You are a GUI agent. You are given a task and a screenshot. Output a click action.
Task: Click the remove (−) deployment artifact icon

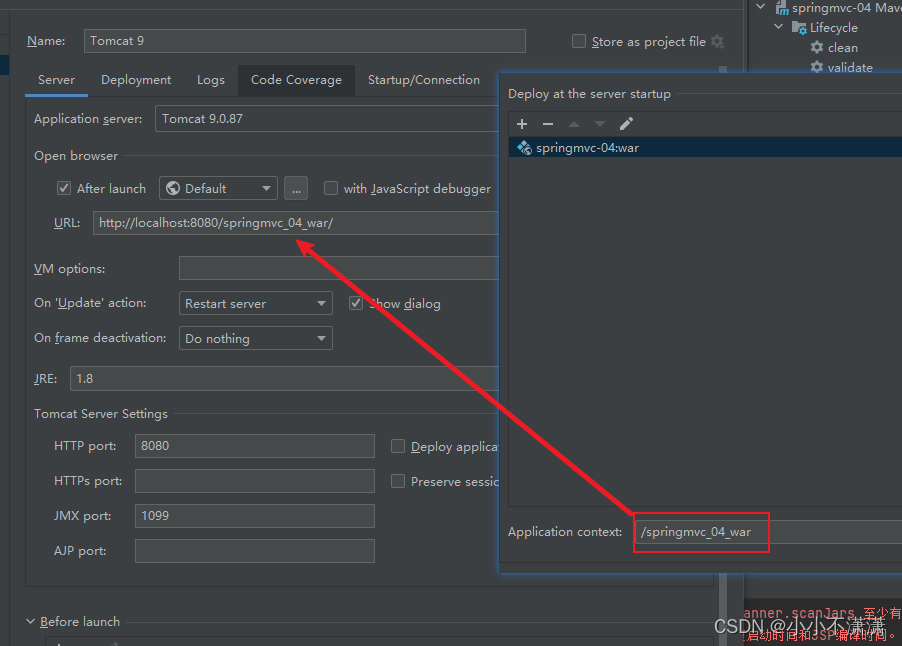548,124
